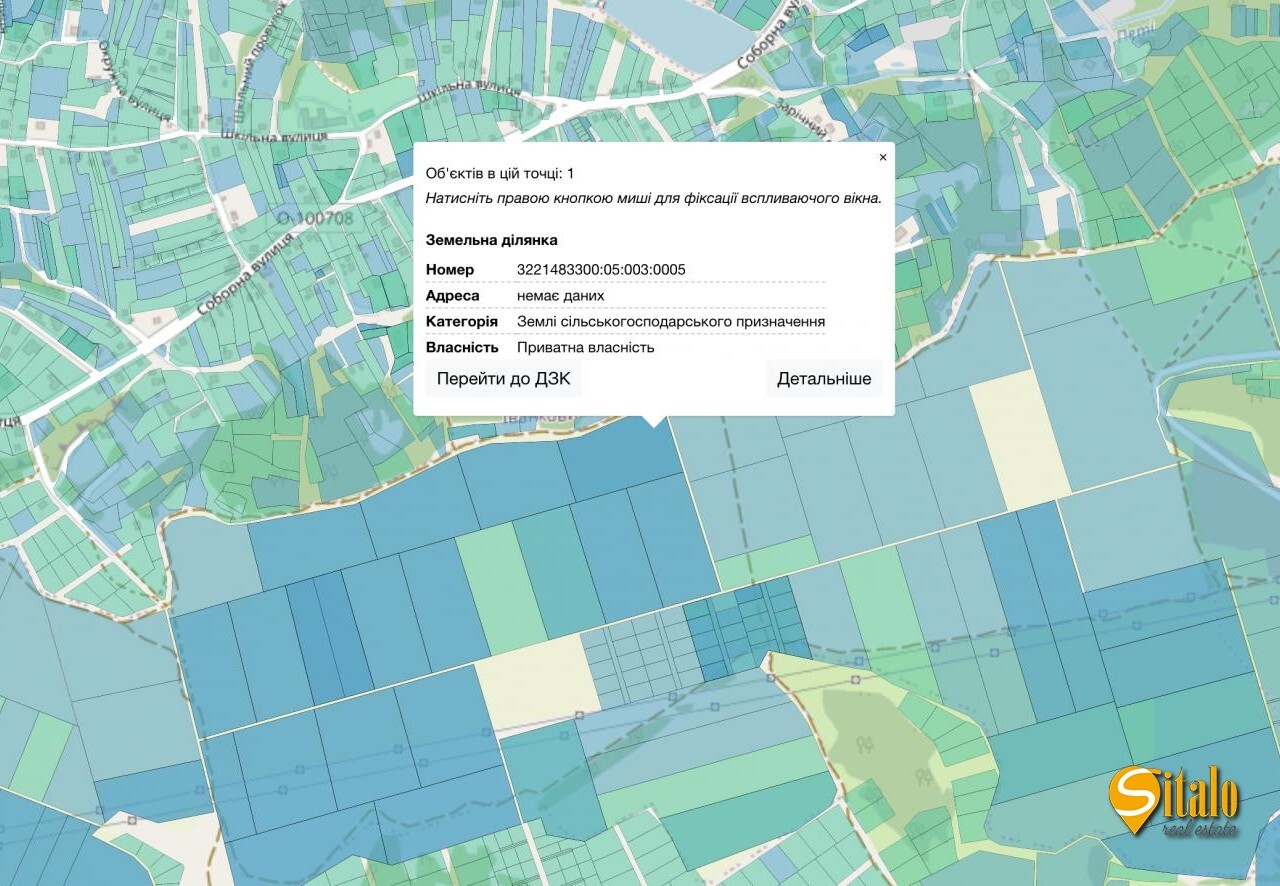Viewport: 1280px width, 886px height.
Task: Click the 'О-100708' road label on map
Action: point(315,218)
